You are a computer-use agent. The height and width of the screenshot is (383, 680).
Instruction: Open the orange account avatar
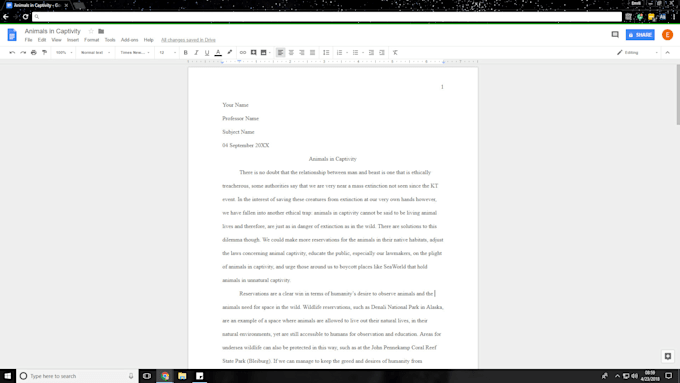[667, 35]
